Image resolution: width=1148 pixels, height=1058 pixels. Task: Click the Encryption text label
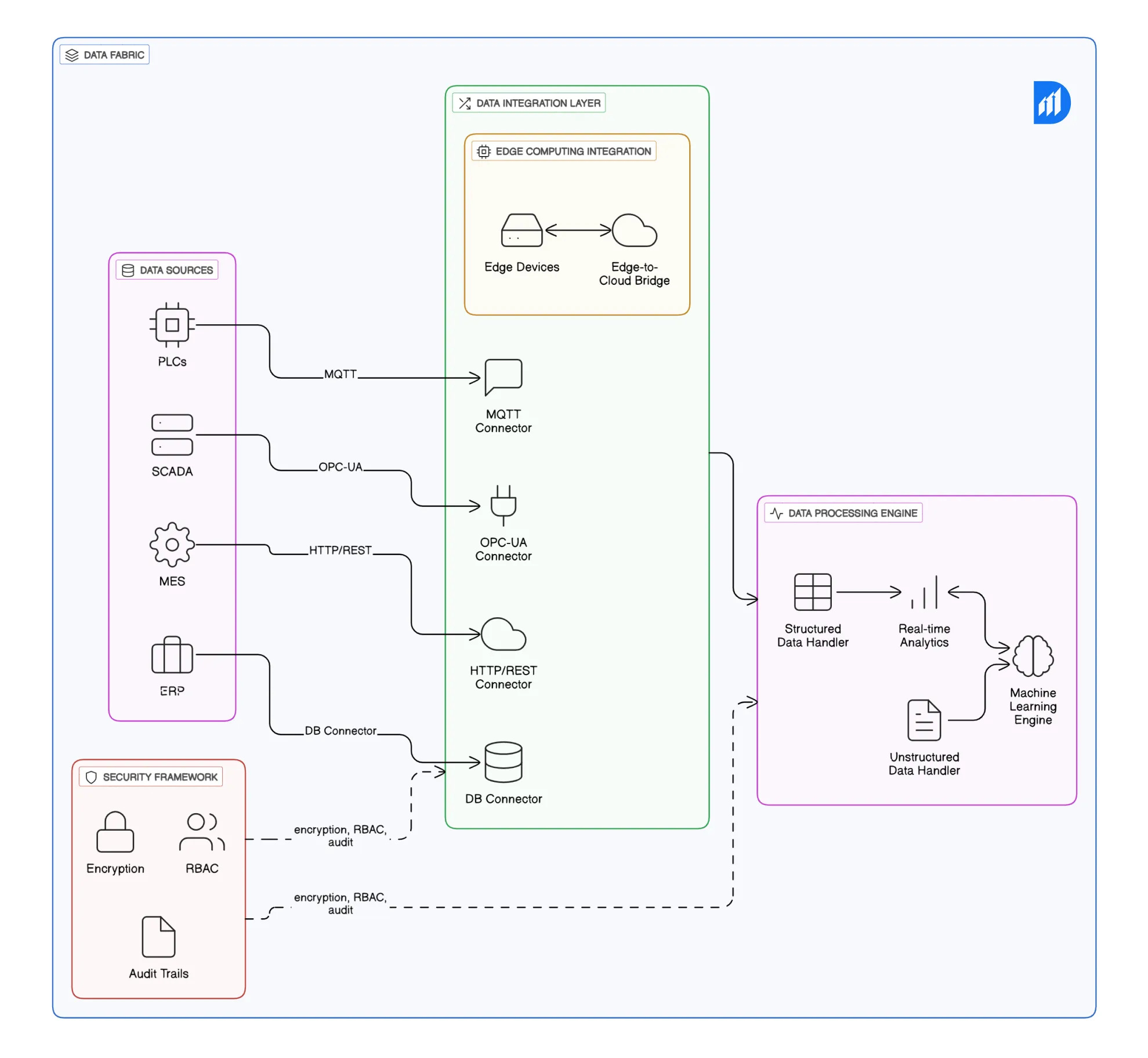[115, 868]
